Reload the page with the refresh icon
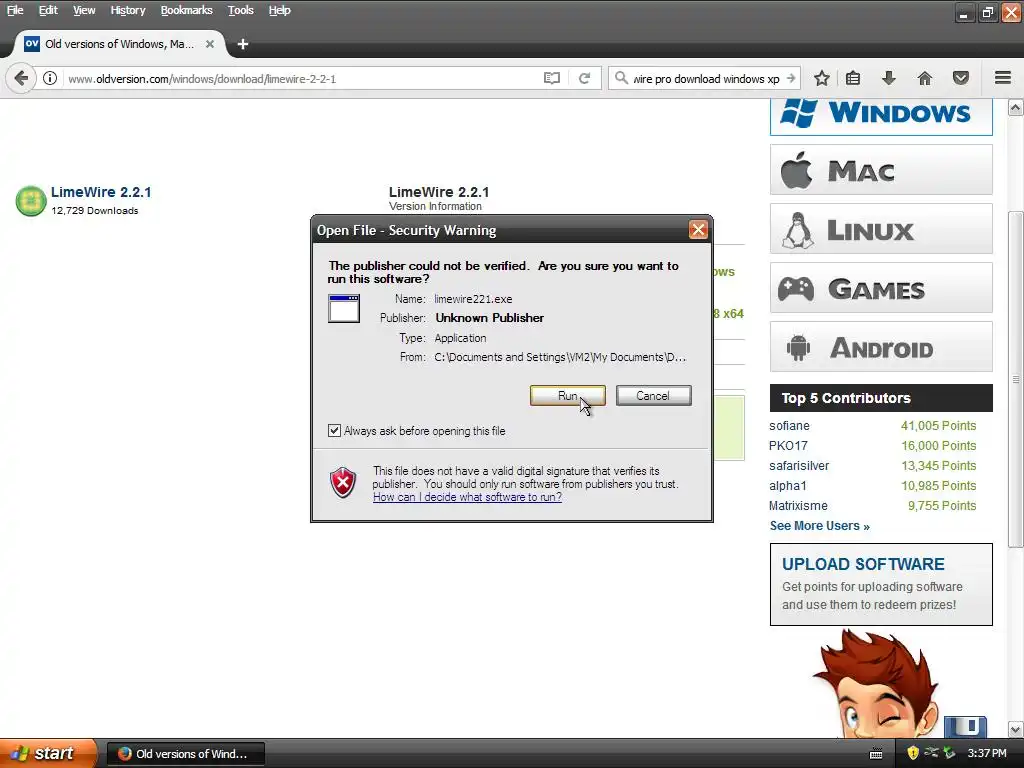The width and height of the screenshot is (1024, 768). (x=584, y=78)
